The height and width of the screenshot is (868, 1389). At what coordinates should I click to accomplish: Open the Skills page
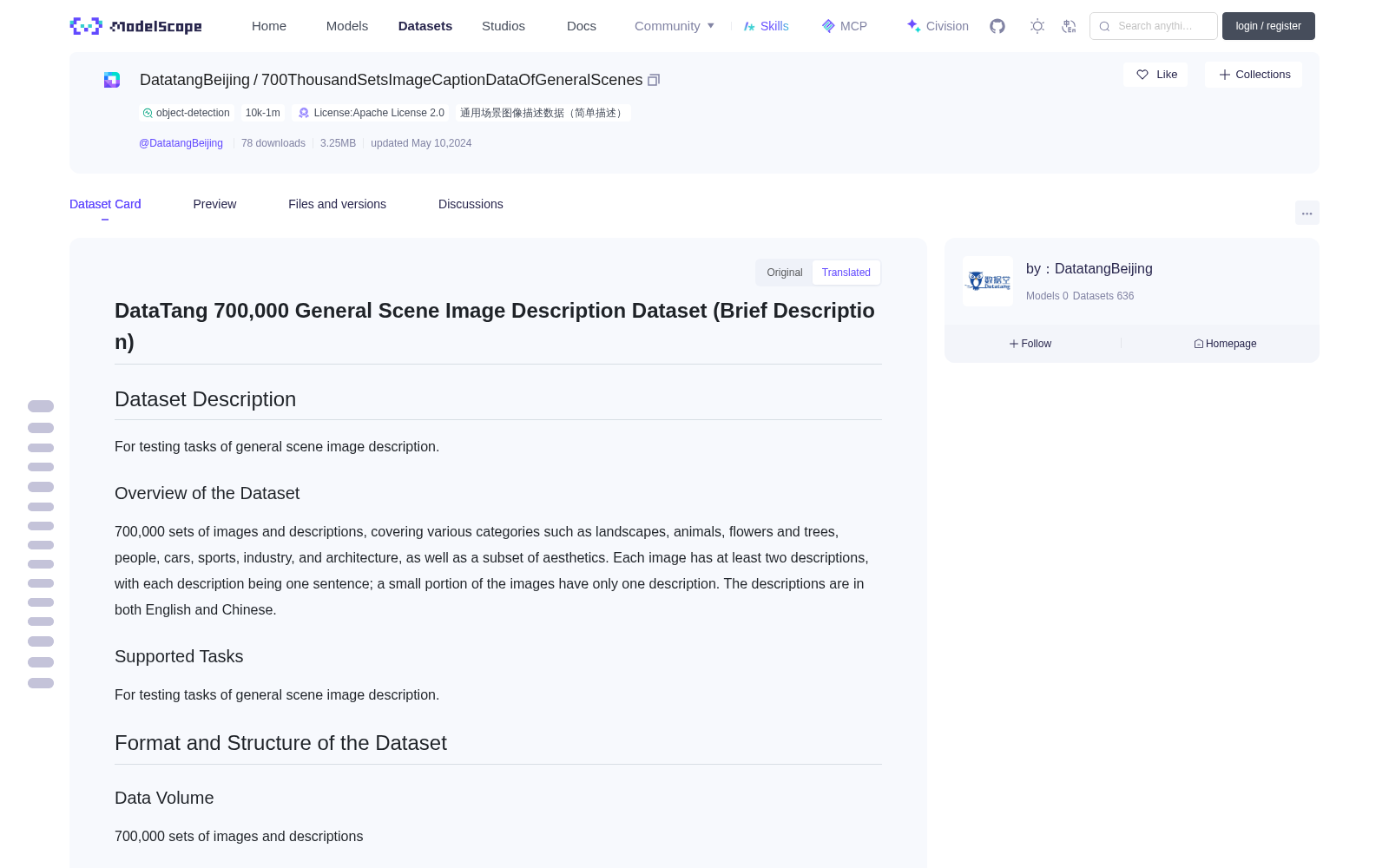tap(766, 26)
